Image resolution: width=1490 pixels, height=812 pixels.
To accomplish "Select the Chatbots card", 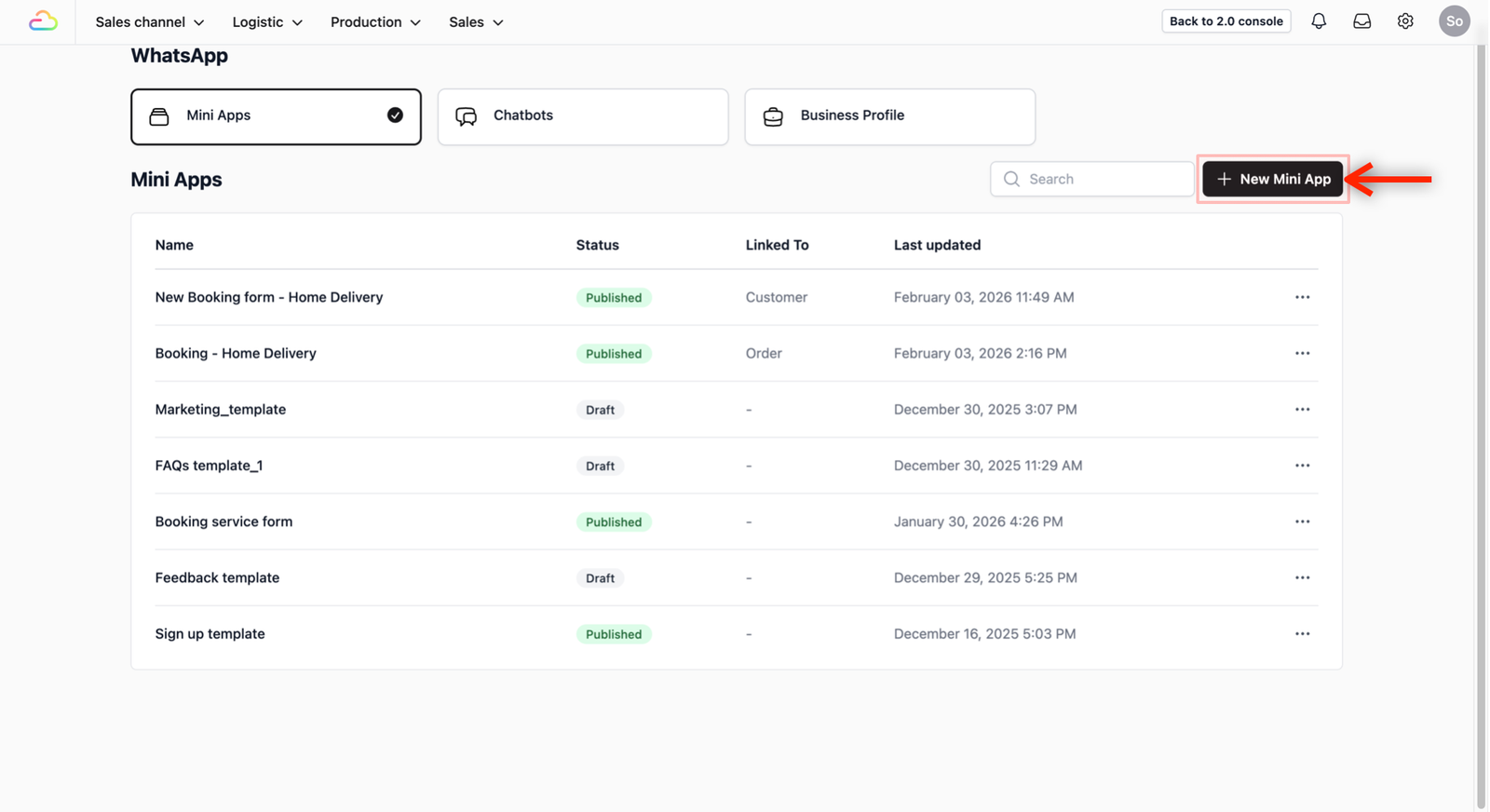I will [x=583, y=116].
